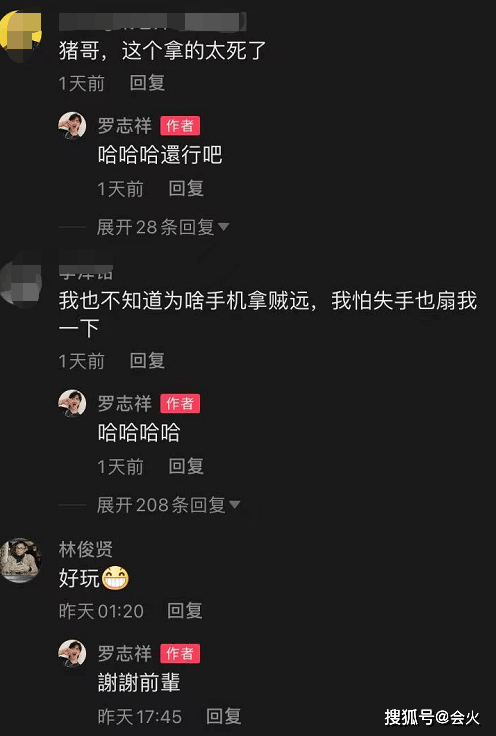Tap the grinning emoji after 好玩
This screenshot has width=496, height=736.
[x=115, y=578]
